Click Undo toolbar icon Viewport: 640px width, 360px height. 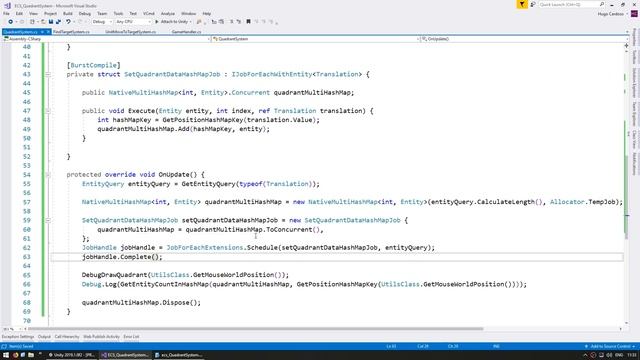tap(68, 22)
